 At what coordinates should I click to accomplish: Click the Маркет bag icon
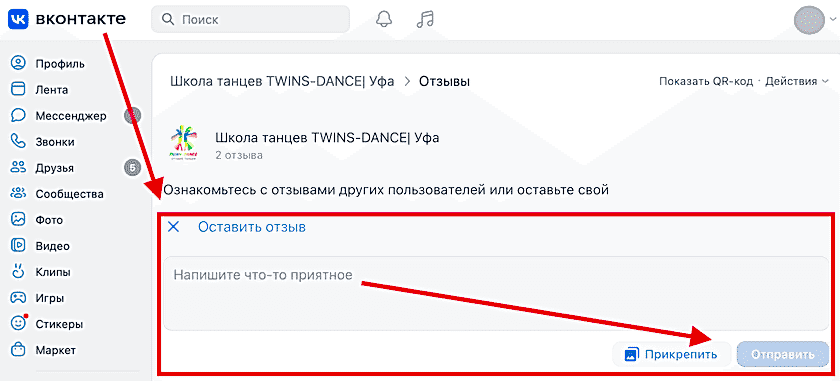18,350
